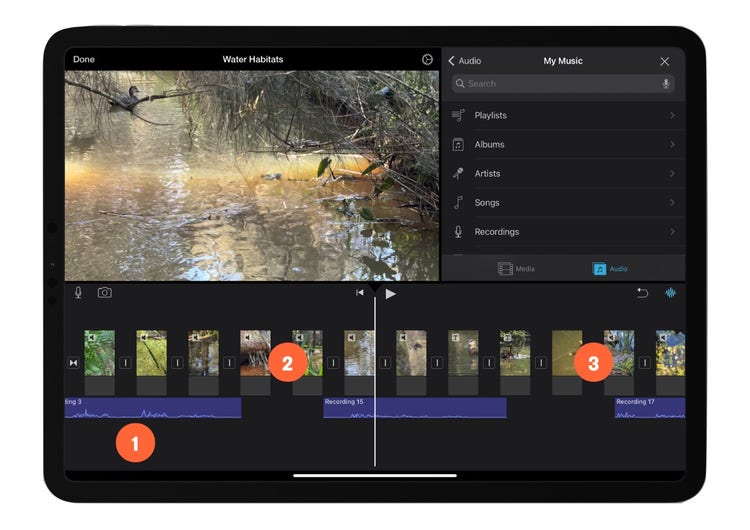The image size is (750, 530).
Task: Select the Recording 15 audio clip
Action: click(414, 408)
